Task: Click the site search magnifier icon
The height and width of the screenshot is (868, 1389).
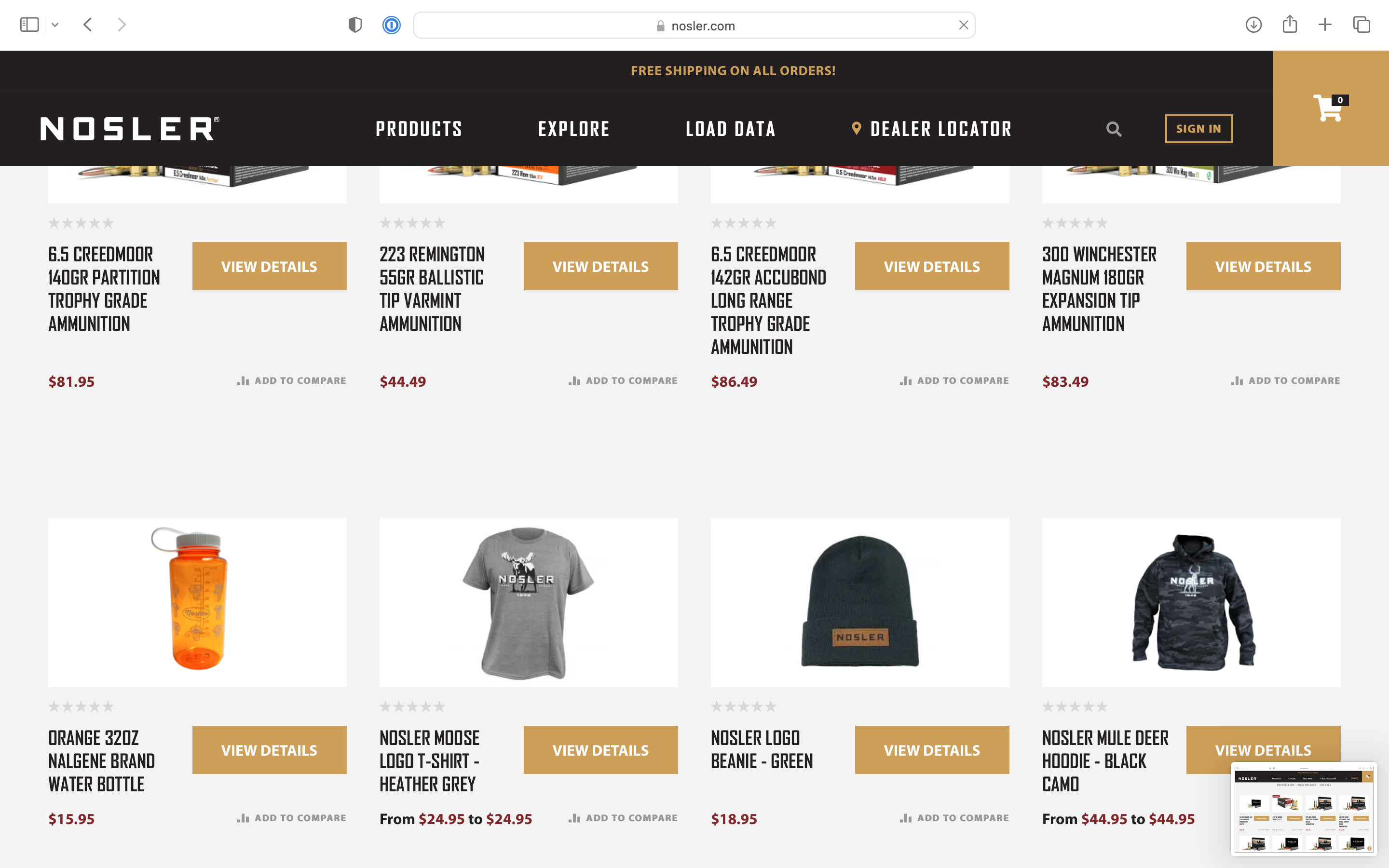Action: 1114,129
